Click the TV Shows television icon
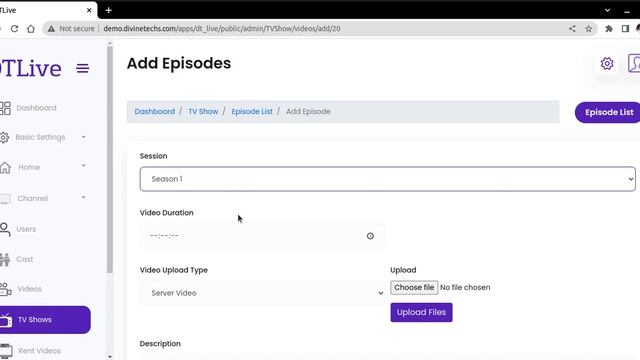The height and width of the screenshot is (360, 640). 6,320
